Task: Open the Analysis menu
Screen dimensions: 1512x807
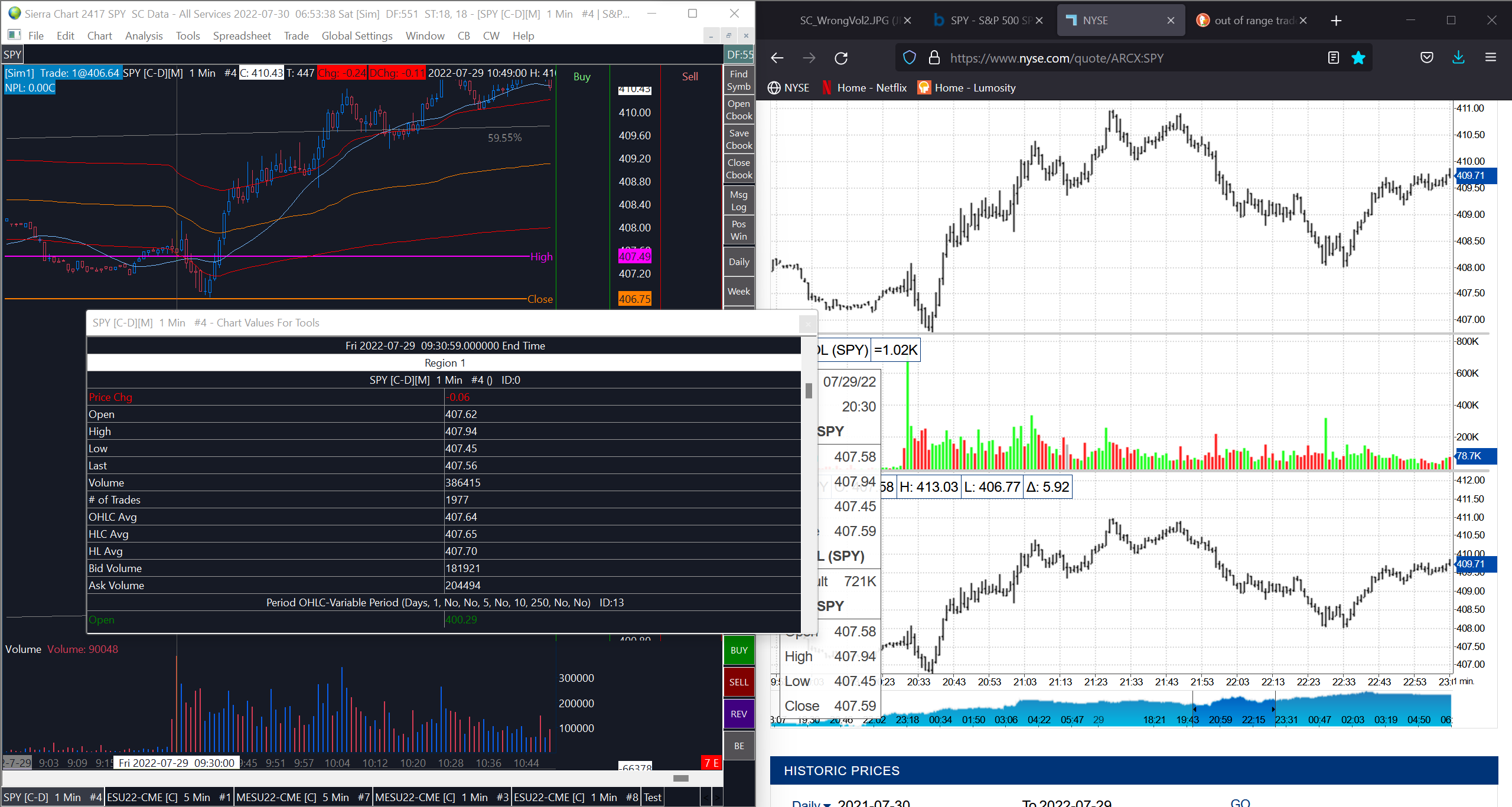Action: [144, 36]
